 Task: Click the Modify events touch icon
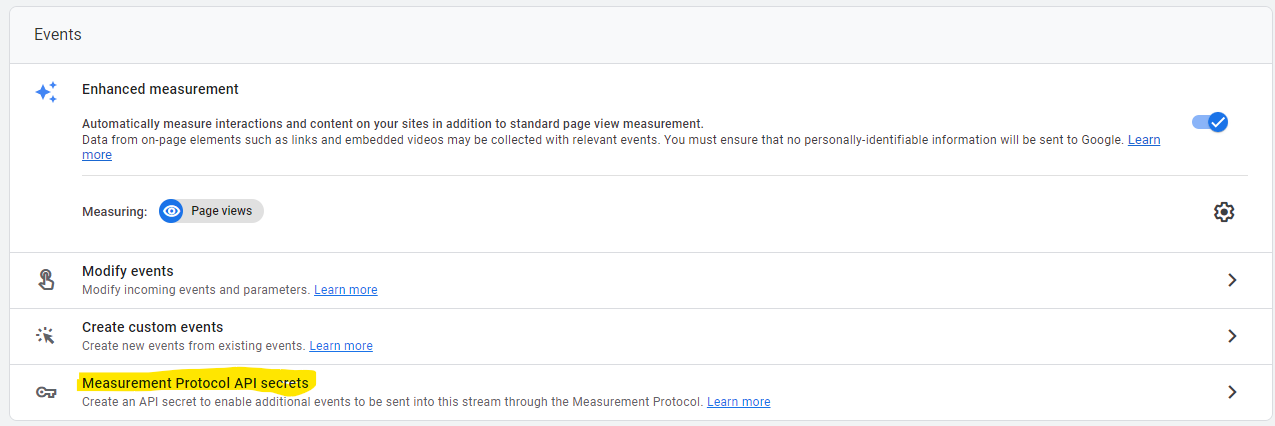click(46, 280)
